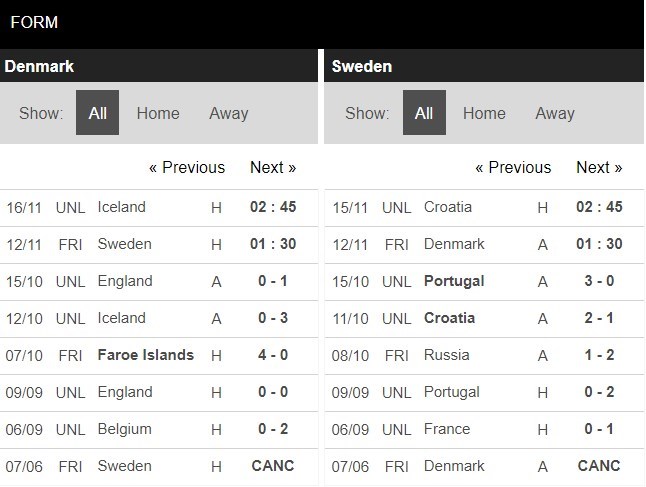Click Next in Denmark's form list
Screen dimensions: 646x487
click(273, 167)
